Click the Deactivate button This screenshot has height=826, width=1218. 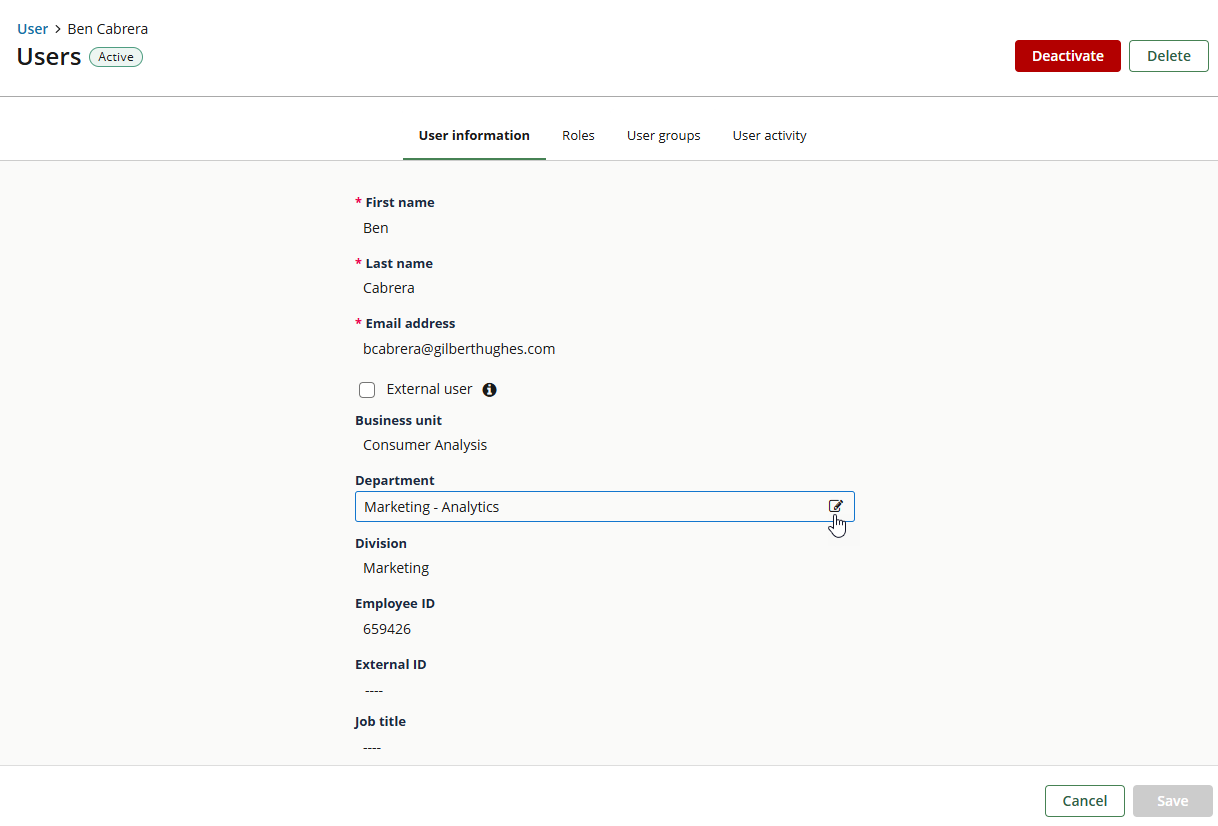(x=1068, y=56)
